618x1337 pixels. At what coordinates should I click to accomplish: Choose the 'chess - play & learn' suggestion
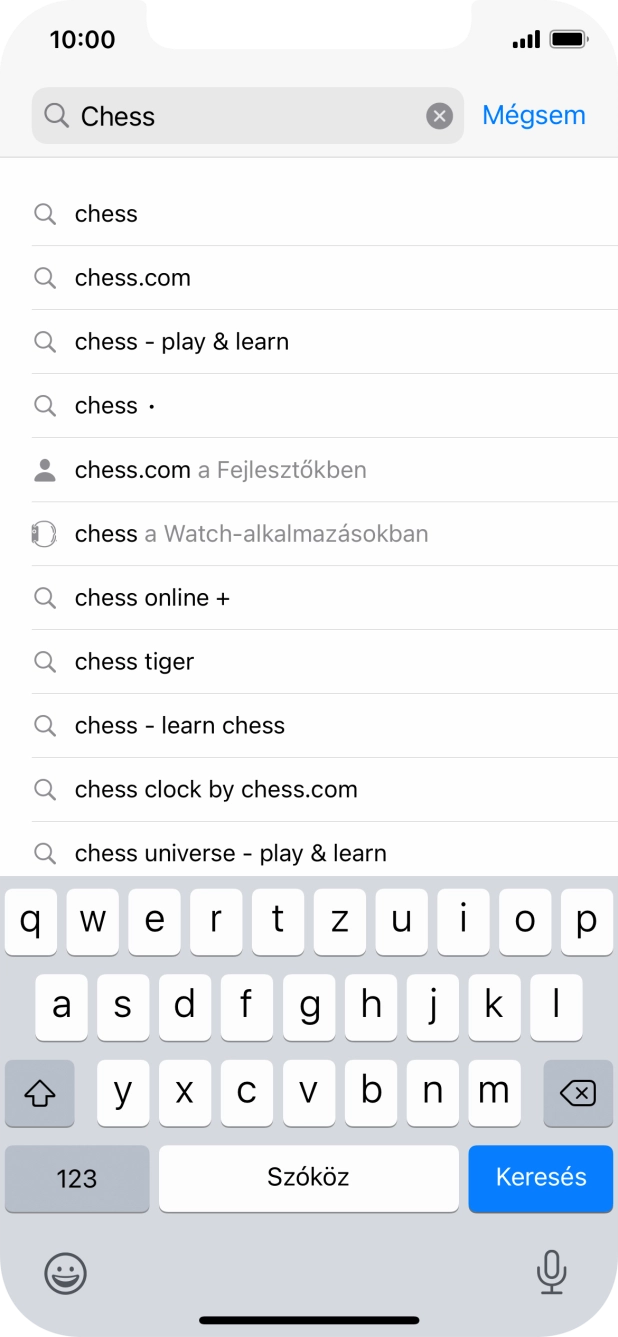(x=182, y=342)
